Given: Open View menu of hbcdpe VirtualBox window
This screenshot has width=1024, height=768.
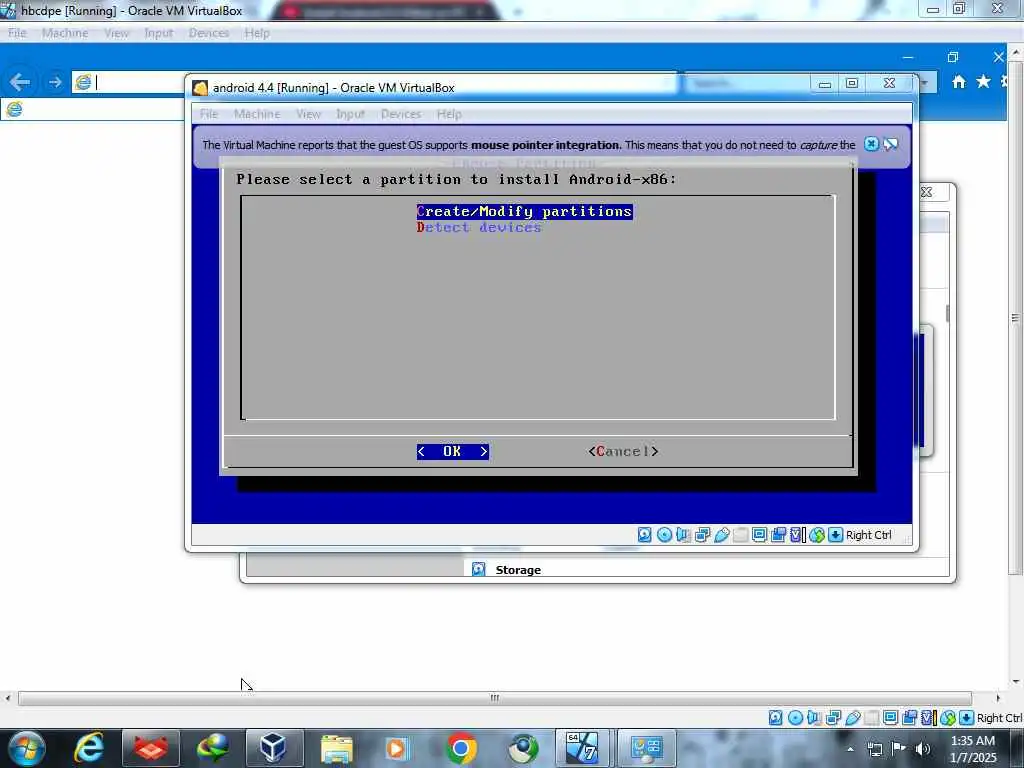Looking at the screenshot, I should tap(116, 33).
